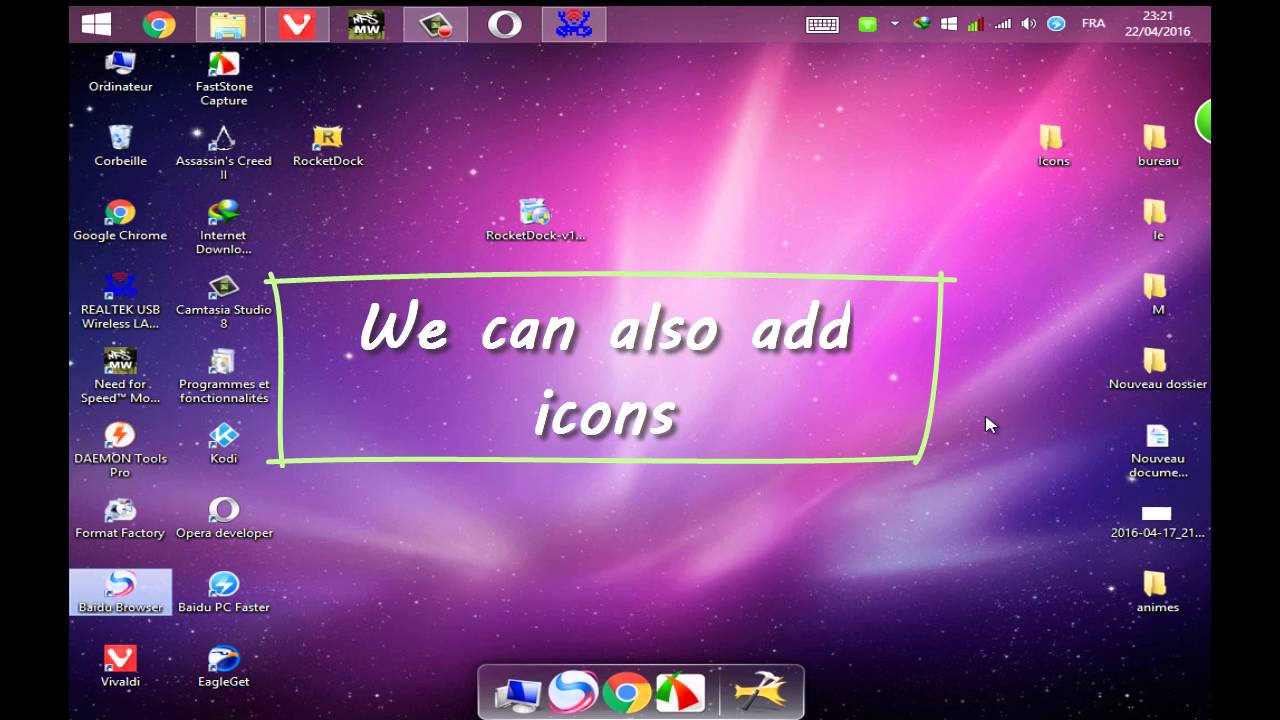Select the Internet Download Manager shortcut

(223, 227)
